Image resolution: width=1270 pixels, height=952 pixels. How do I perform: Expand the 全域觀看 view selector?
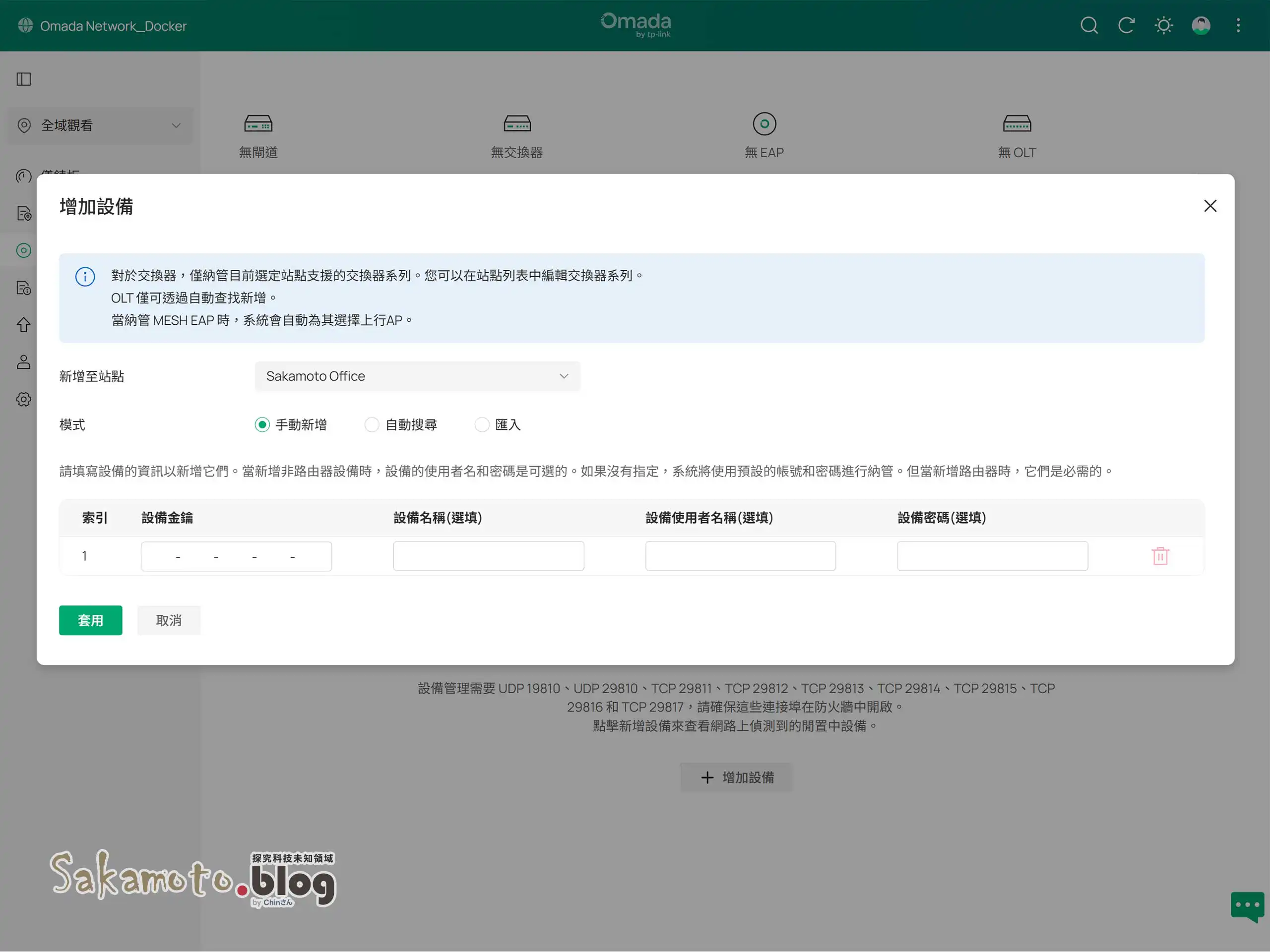click(x=100, y=125)
